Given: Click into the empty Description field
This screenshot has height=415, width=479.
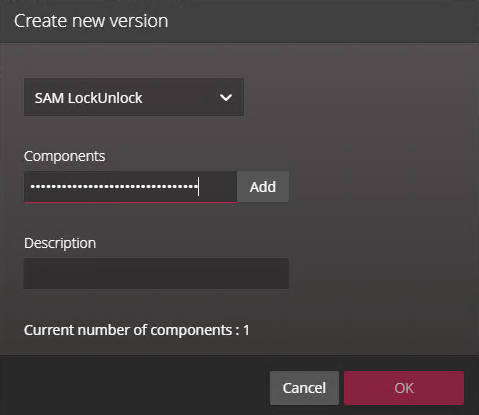Looking at the screenshot, I should coord(156,273).
